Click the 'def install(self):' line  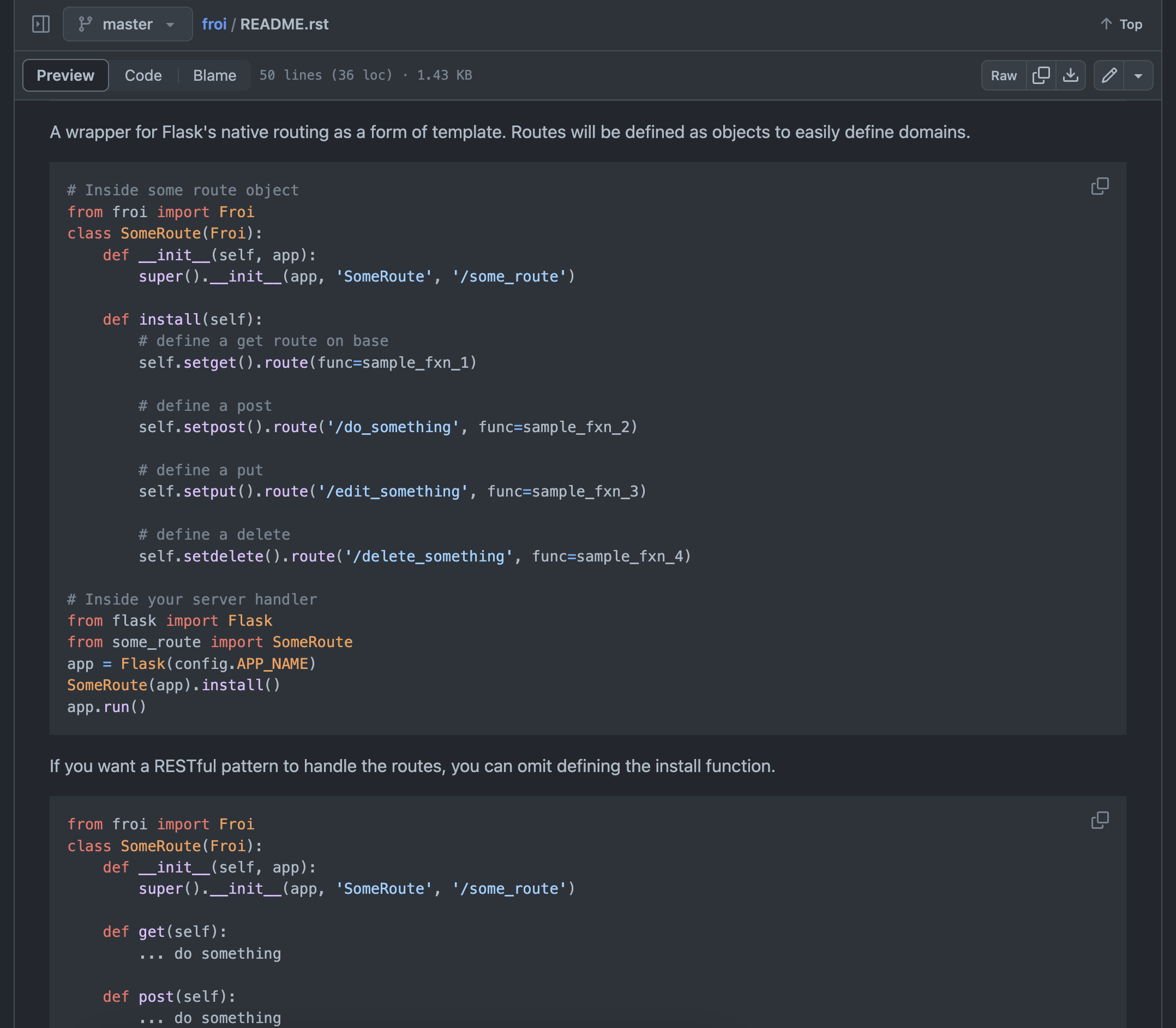click(183, 319)
